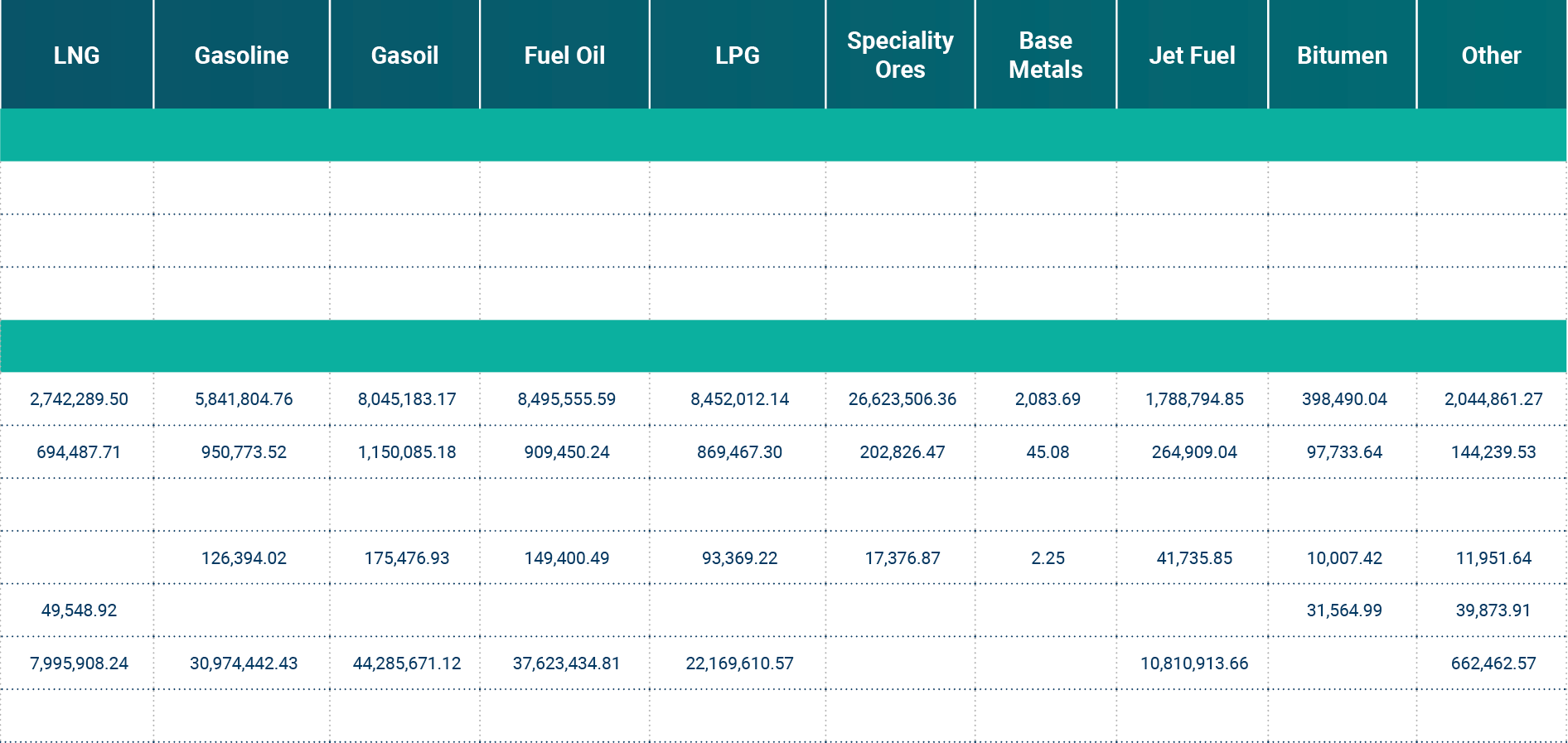Image resolution: width=1568 pixels, height=743 pixels.
Task: Click the LPG column header
Action: click(x=737, y=55)
